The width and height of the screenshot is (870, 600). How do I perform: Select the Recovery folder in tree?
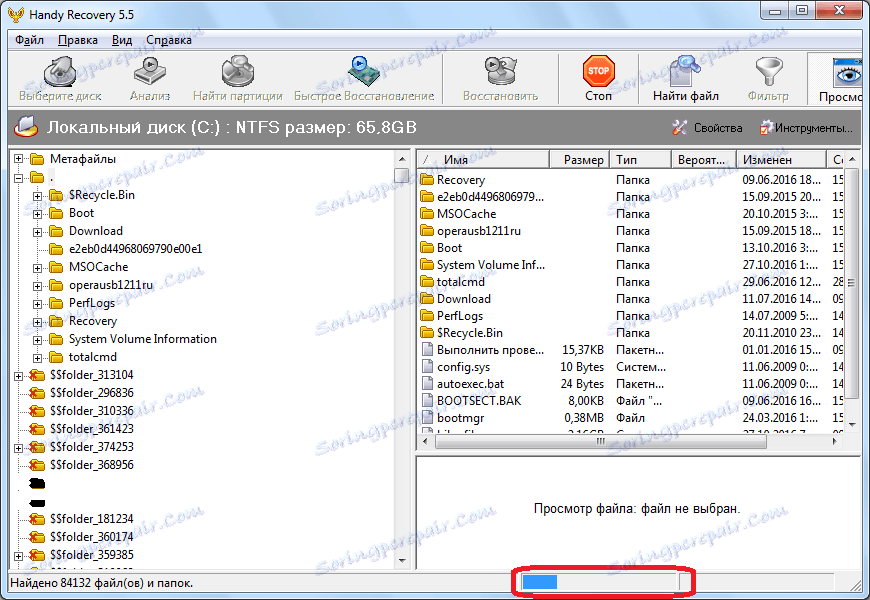coord(93,321)
